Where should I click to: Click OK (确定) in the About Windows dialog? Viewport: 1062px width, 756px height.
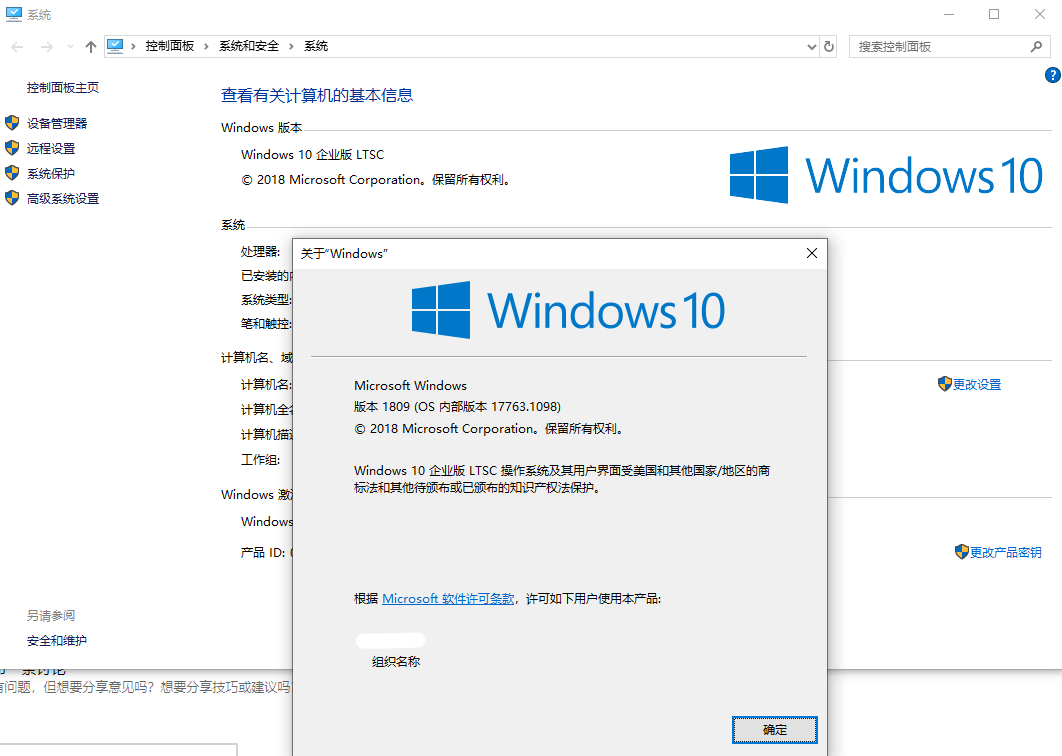pos(774,730)
